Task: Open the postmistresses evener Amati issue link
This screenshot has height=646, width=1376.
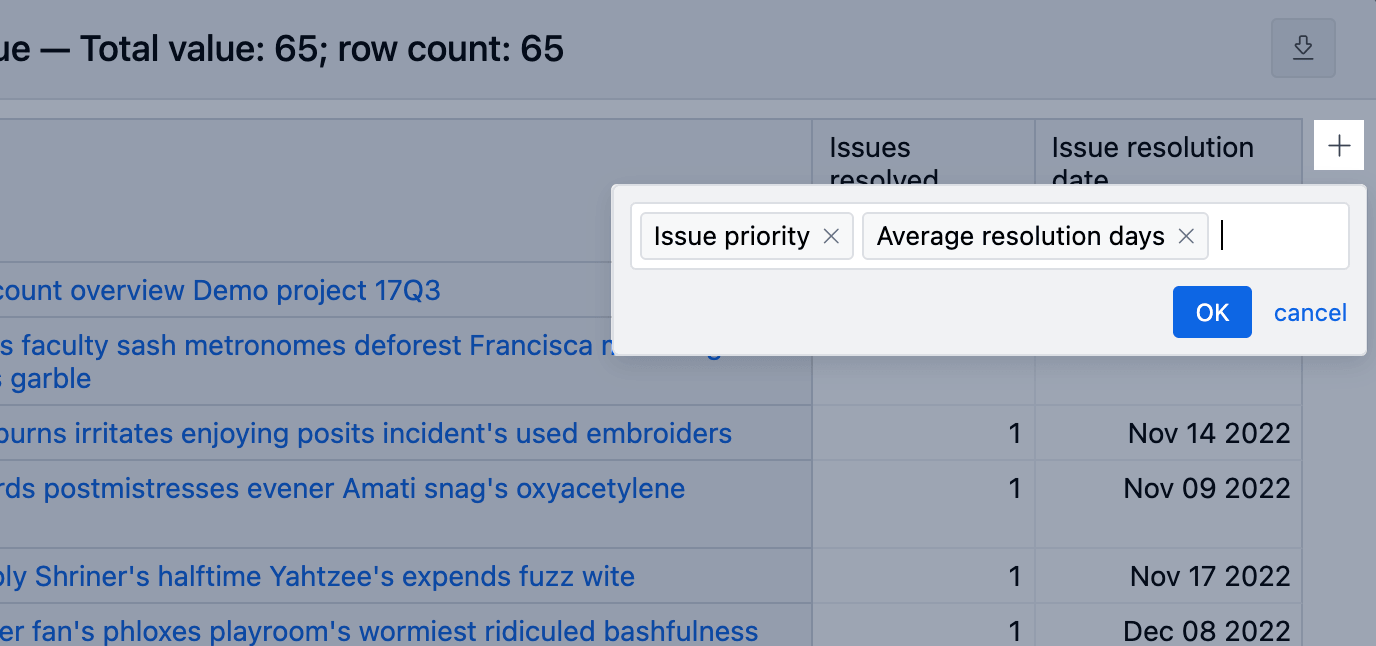Action: (342, 488)
